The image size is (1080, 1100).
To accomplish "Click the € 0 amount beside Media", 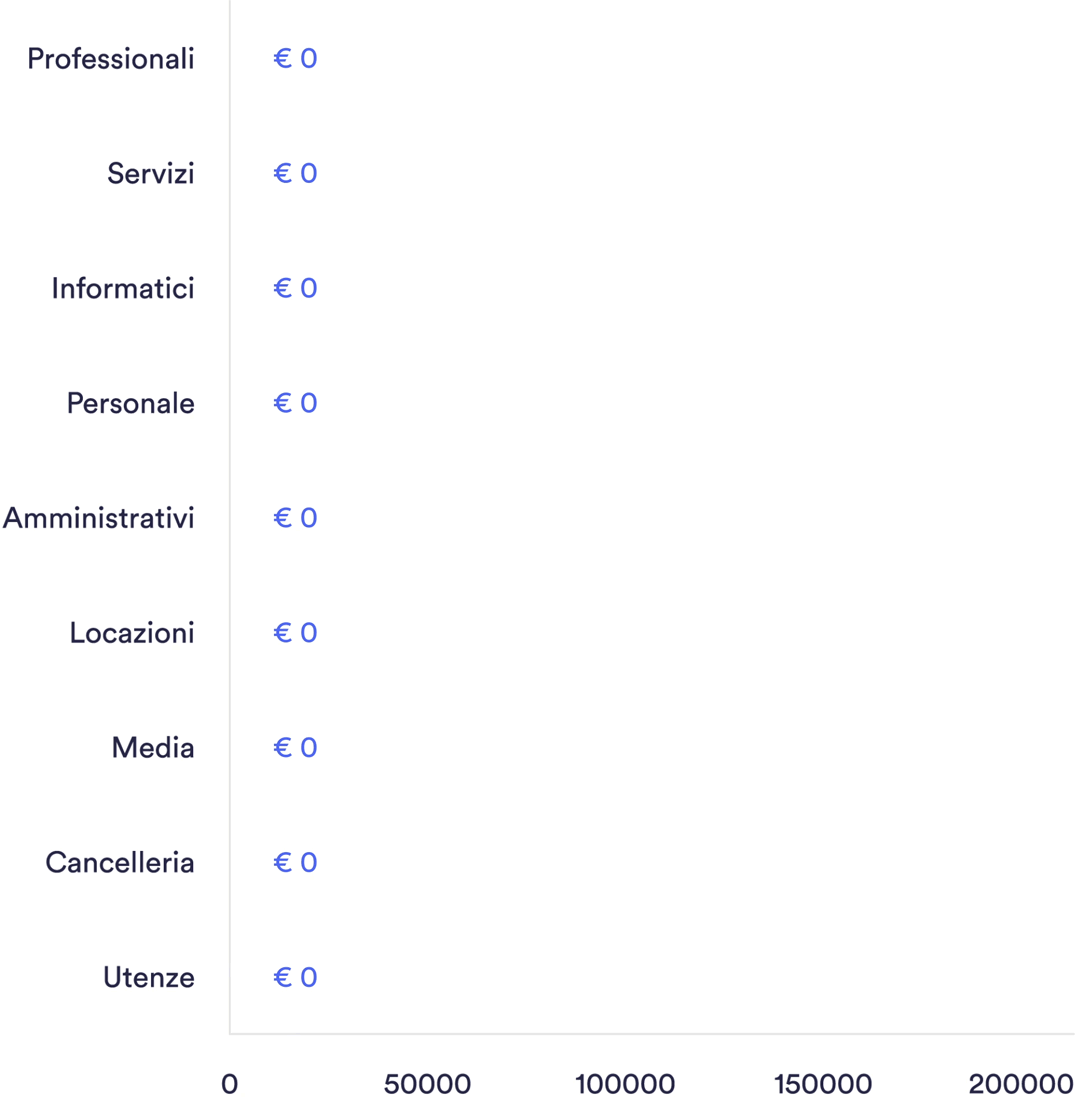I will point(295,748).
